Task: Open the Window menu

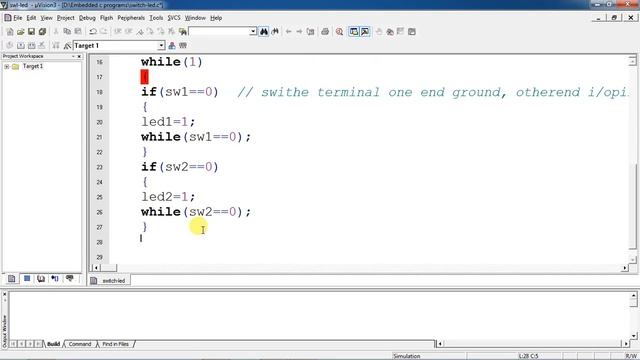Action: (x=195, y=18)
